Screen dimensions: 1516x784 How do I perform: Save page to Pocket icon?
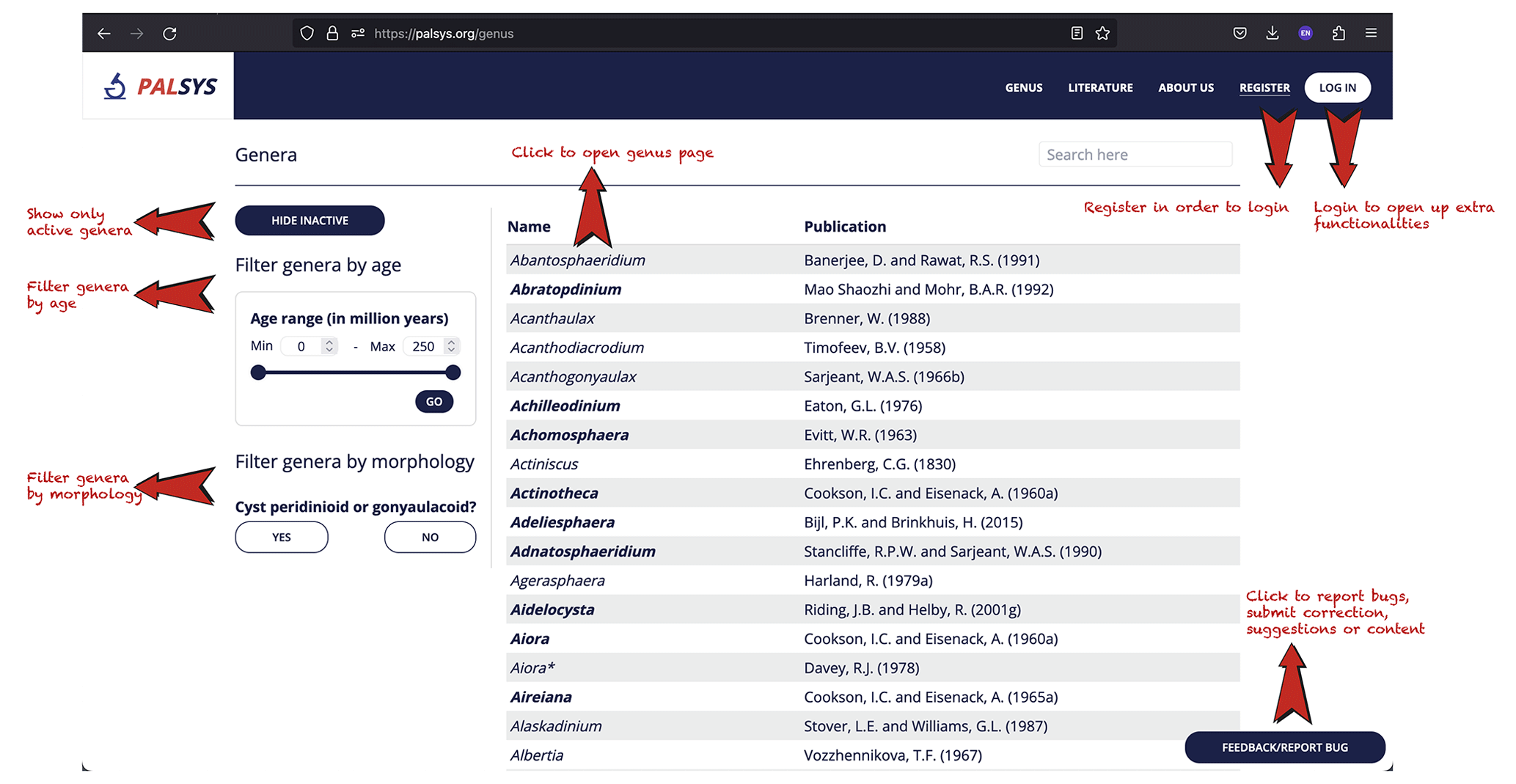point(1239,33)
